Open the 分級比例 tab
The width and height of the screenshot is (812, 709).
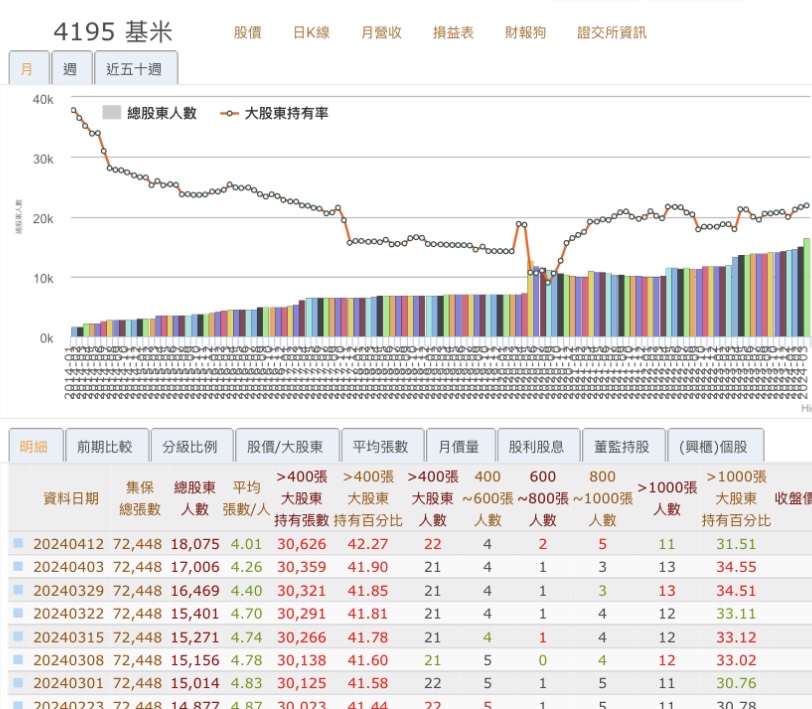coord(190,445)
